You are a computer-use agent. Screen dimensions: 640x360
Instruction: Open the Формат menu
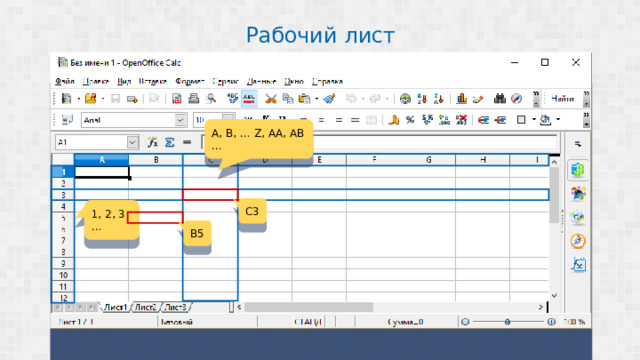[190, 81]
